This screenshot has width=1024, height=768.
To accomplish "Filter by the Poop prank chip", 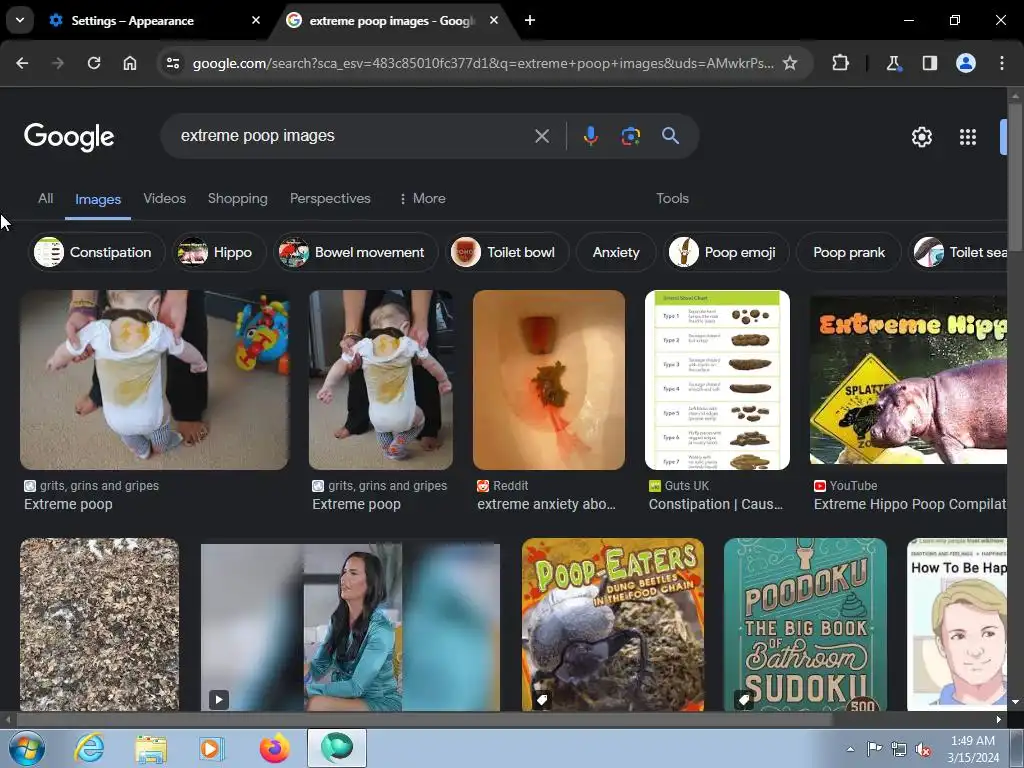I will coord(849,252).
